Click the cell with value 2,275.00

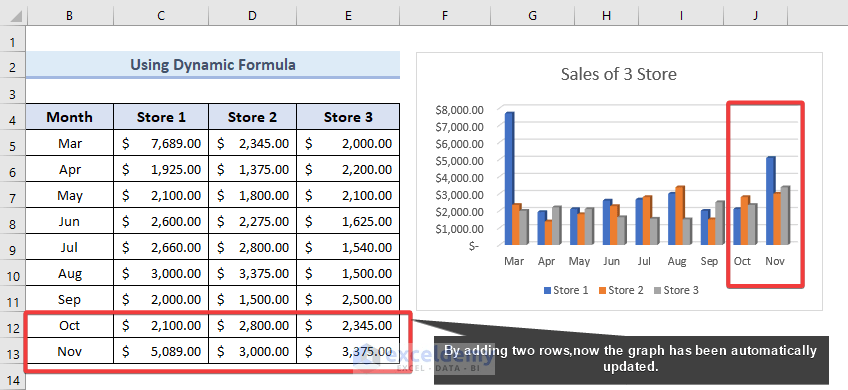pos(253,221)
